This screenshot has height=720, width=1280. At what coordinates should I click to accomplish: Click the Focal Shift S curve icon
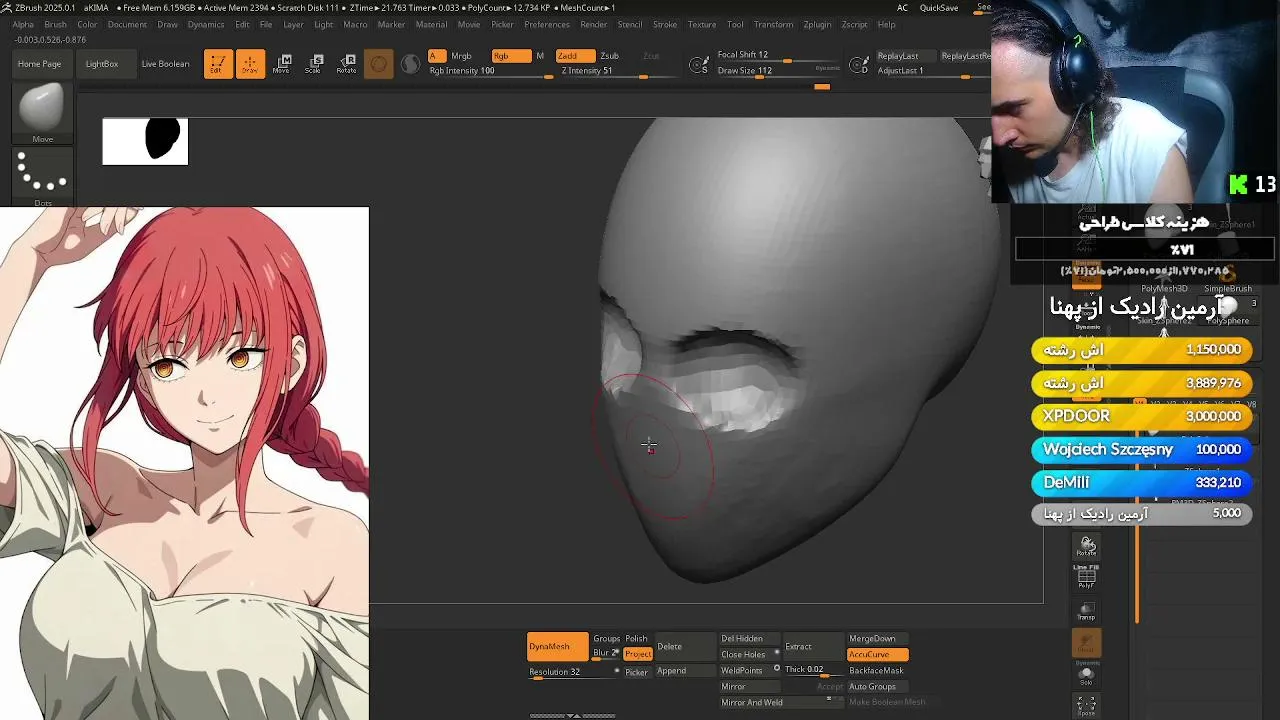coord(700,66)
